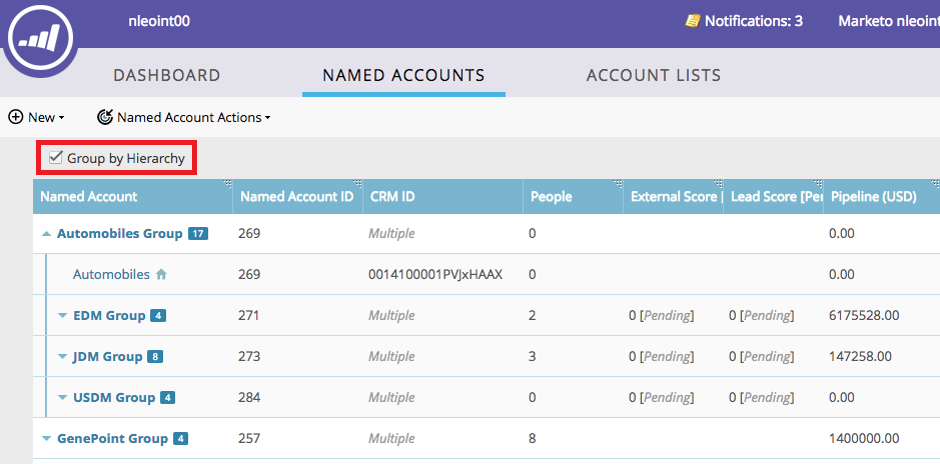Uncheck the Group by Hierarchy checkbox
The width and height of the screenshot is (940, 464).
[x=56, y=158]
